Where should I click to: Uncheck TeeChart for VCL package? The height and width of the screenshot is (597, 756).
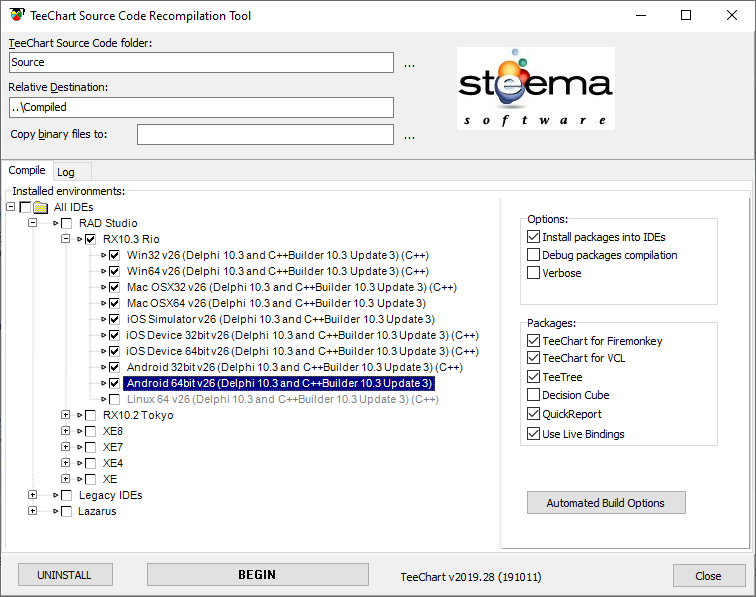[533, 358]
